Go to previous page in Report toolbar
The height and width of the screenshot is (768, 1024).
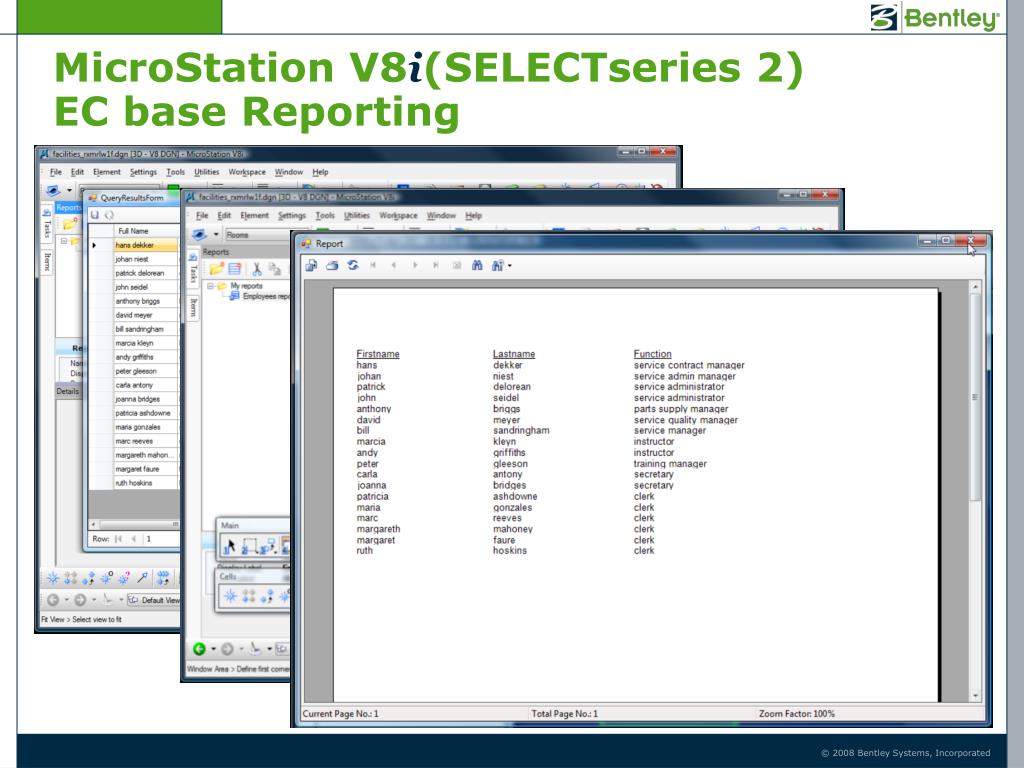394,265
